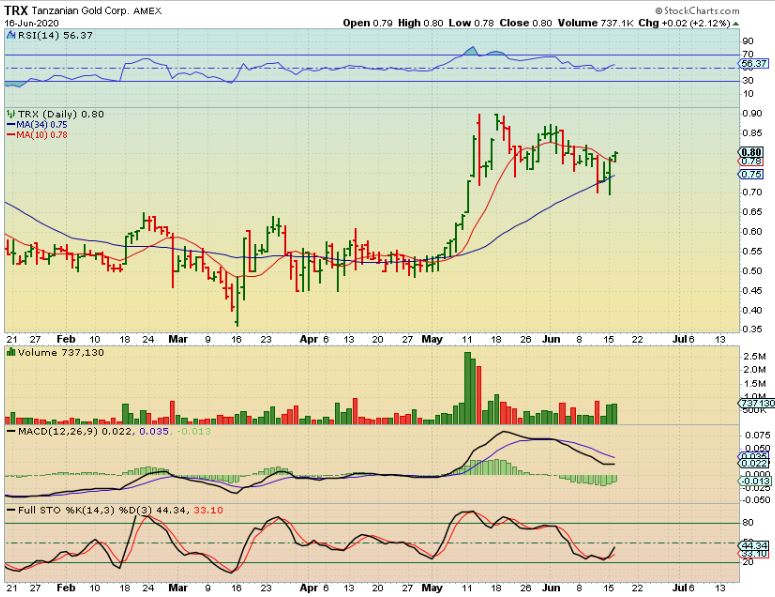Click the red MA(10) legend line marker
Image resolution: width=775 pixels, height=597 pixels.
pos(11,134)
